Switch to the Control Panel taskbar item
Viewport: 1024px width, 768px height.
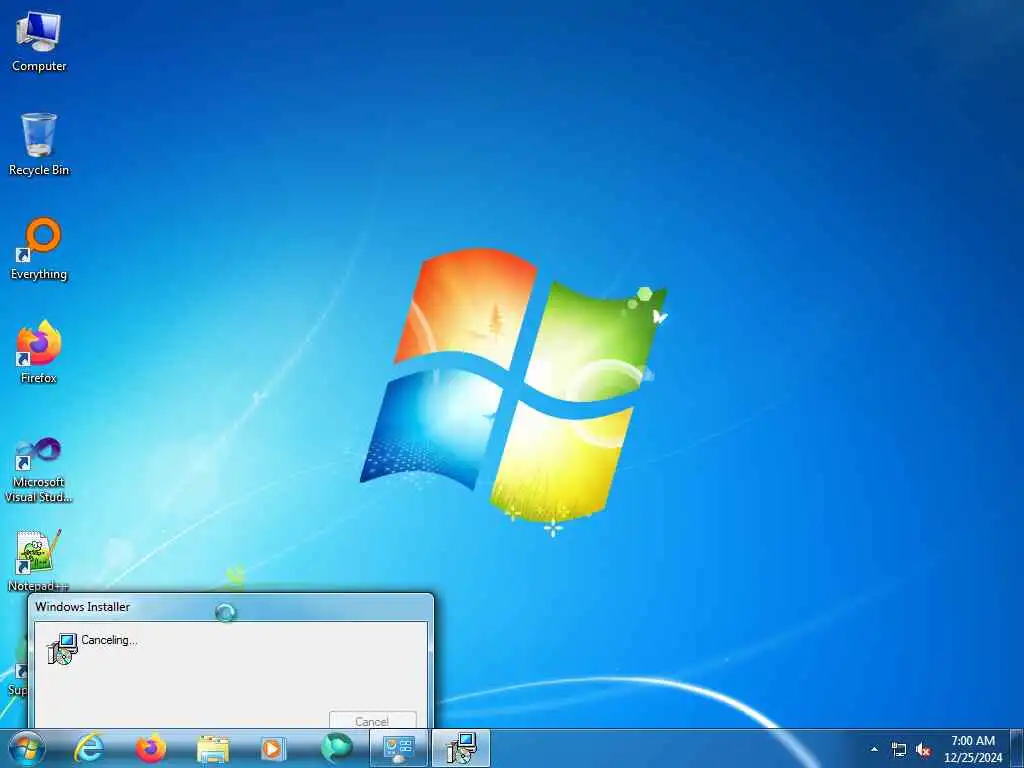[x=398, y=748]
